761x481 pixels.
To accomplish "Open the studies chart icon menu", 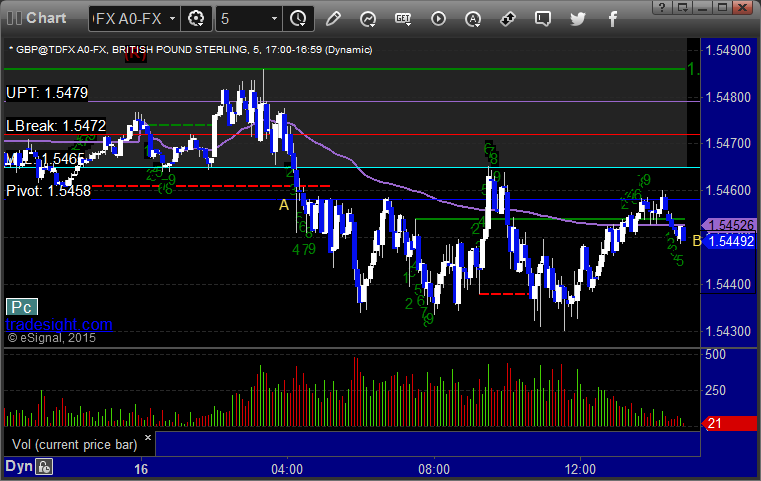I will [x=368, y=19].
